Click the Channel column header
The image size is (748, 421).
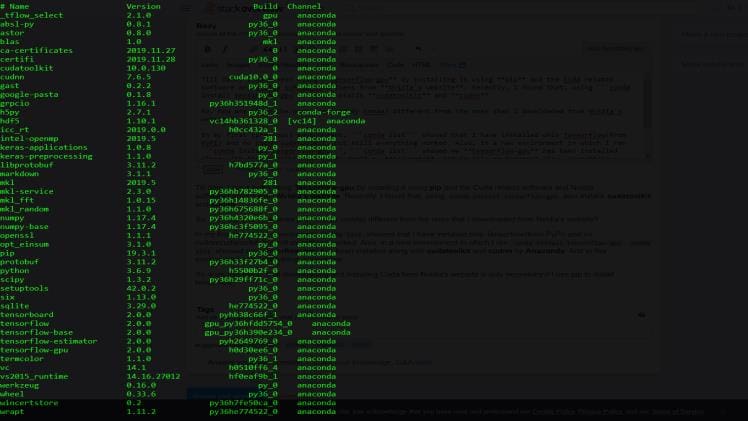coord(304,6)
